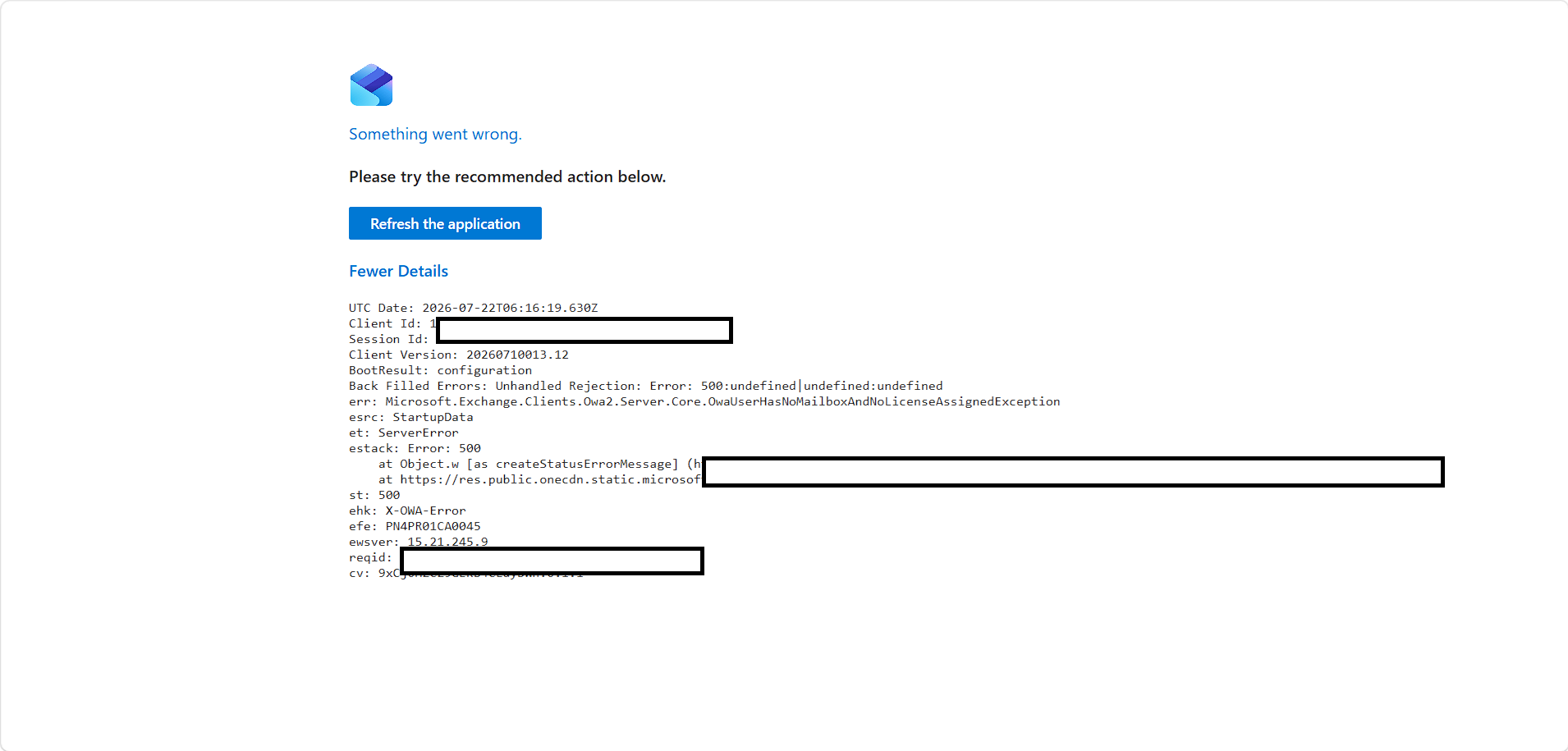Click the esrc: StartupData line

411,417
